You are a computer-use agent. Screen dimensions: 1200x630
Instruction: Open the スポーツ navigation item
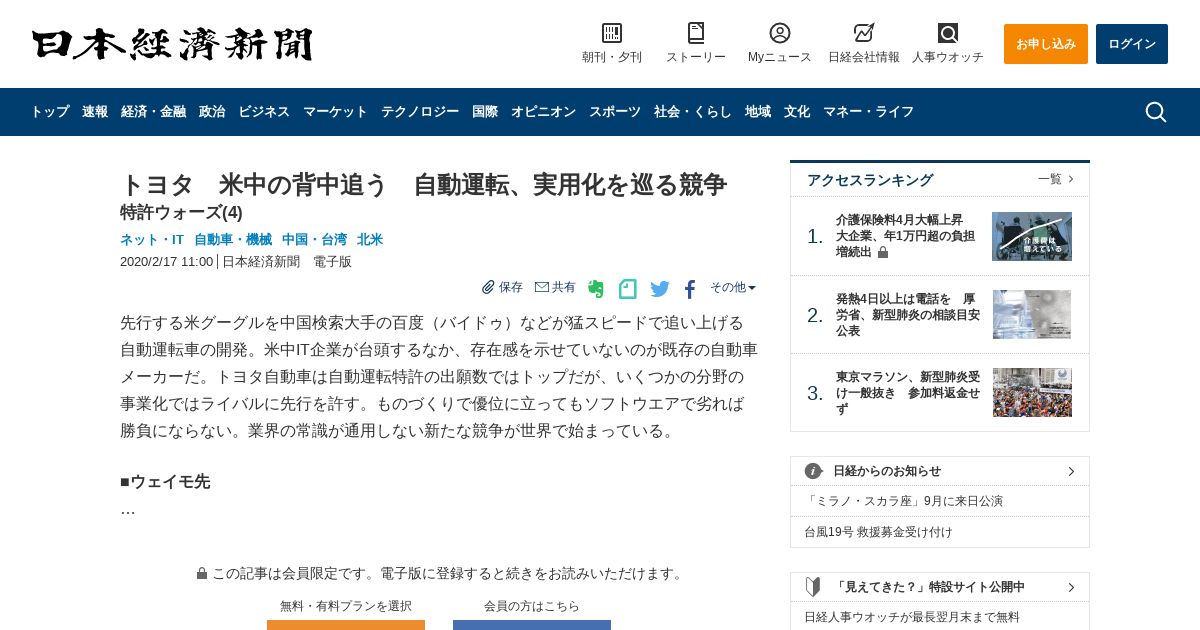[615, 112]
